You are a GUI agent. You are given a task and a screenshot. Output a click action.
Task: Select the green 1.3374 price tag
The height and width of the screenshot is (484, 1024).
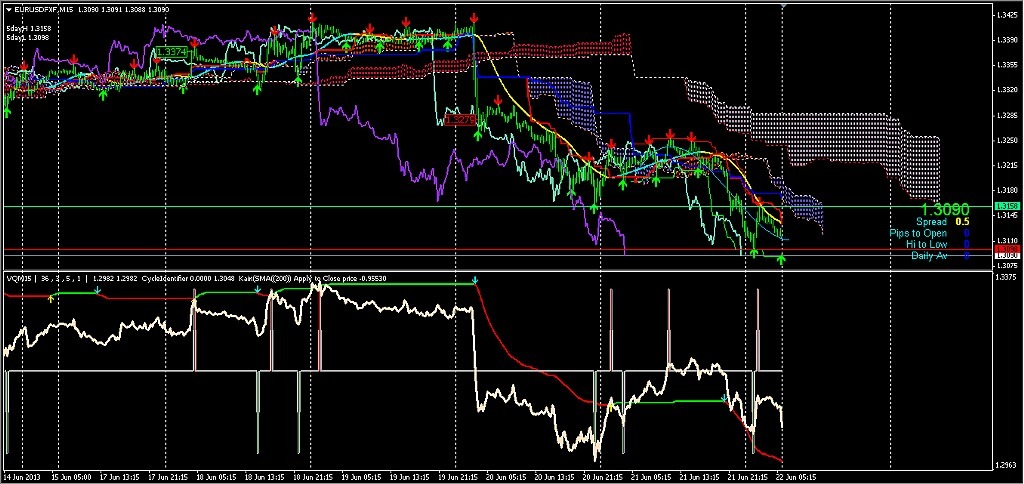coord(172,51)
